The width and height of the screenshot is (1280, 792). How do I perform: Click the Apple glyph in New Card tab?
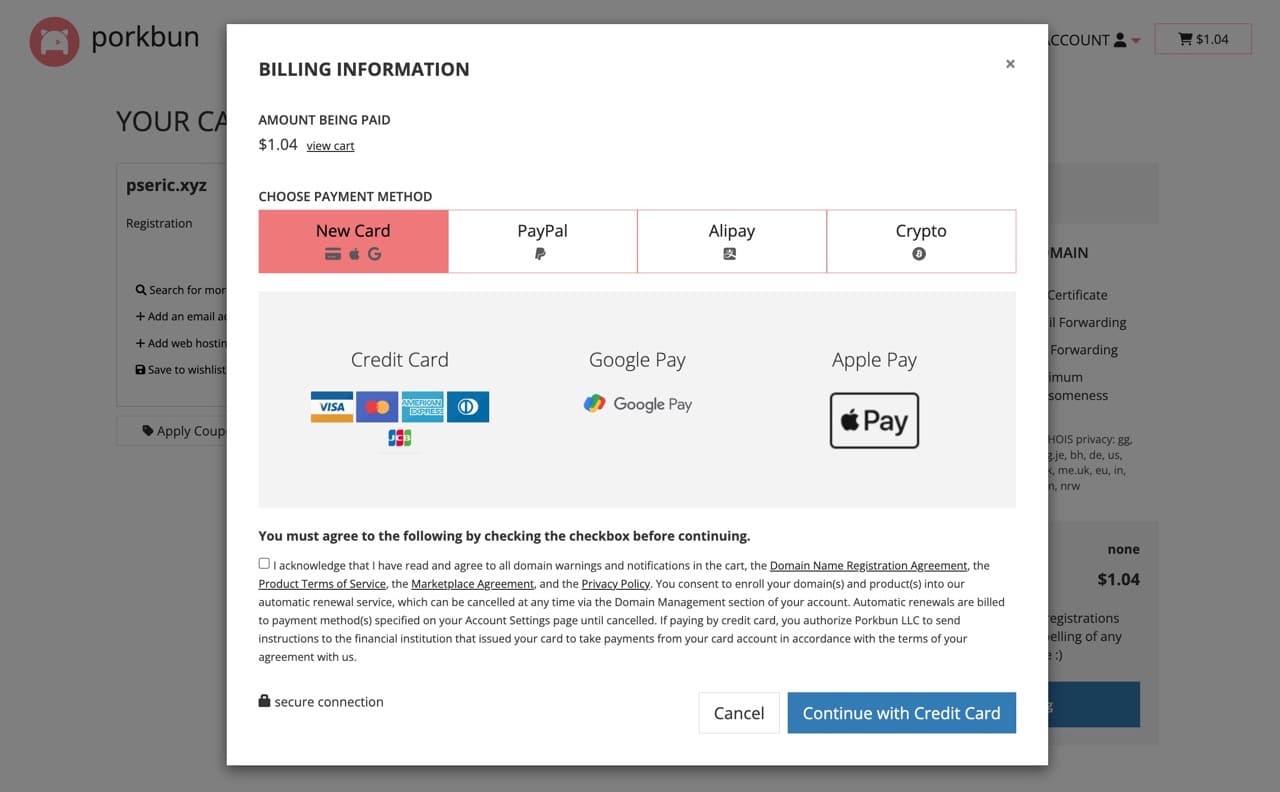tap(354, 255)
